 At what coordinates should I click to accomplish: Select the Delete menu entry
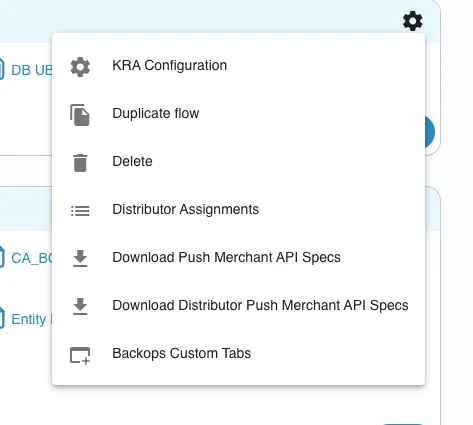[x=238, y=162]
